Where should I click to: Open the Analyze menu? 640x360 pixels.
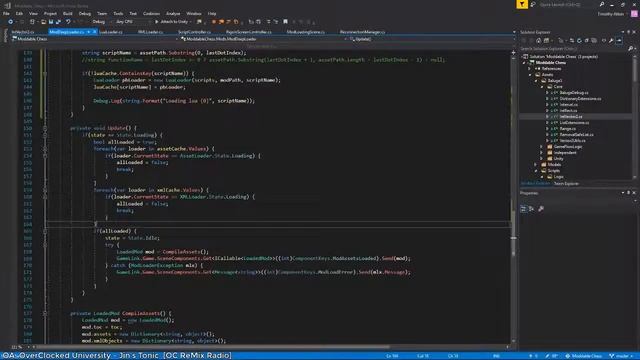click(173, 13)
